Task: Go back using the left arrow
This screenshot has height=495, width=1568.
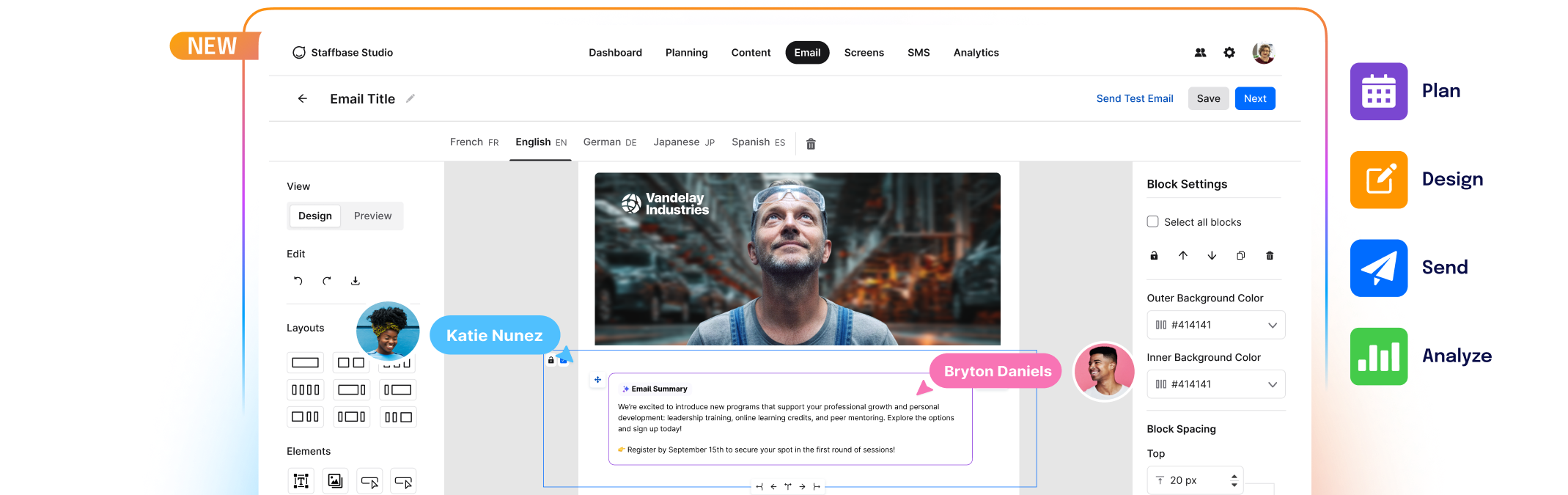Action: (302, 98)
